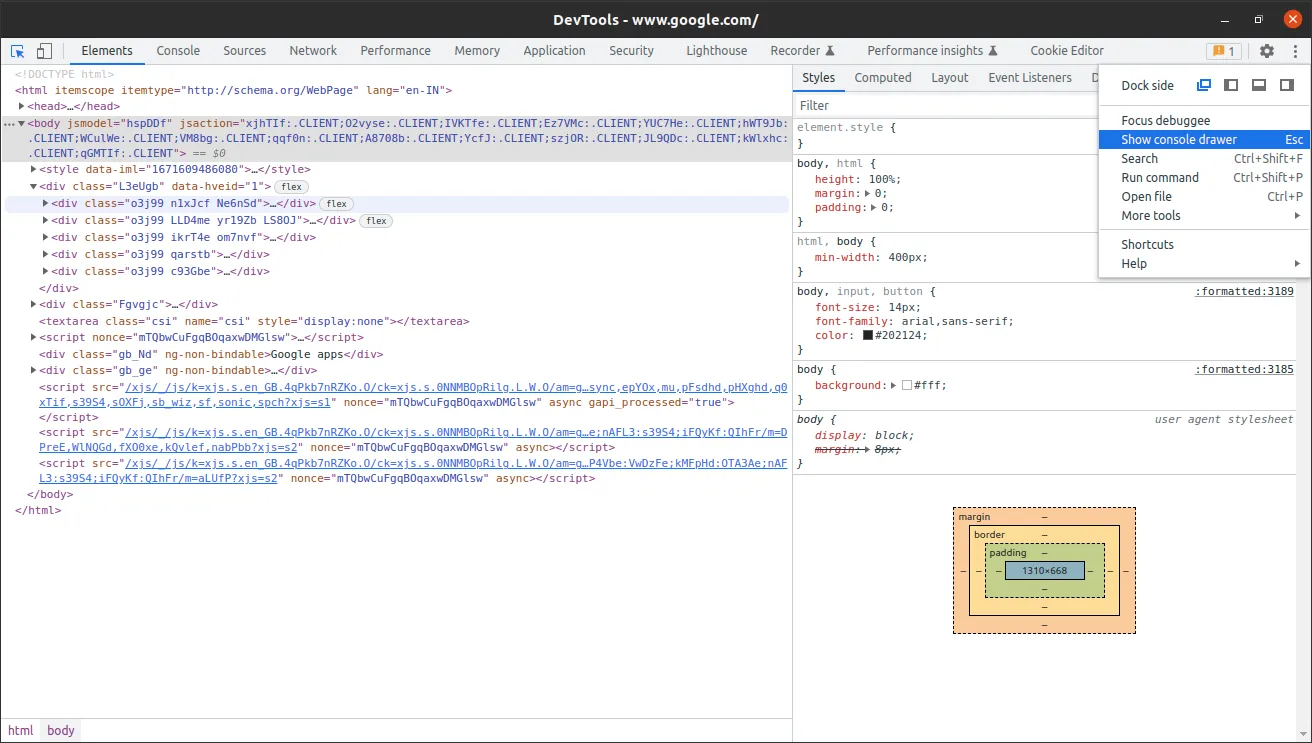Screen dimensions: 1312x743
Task: Select the textarea class csi element
Action: pyautogui.click(x=254, y=322)
